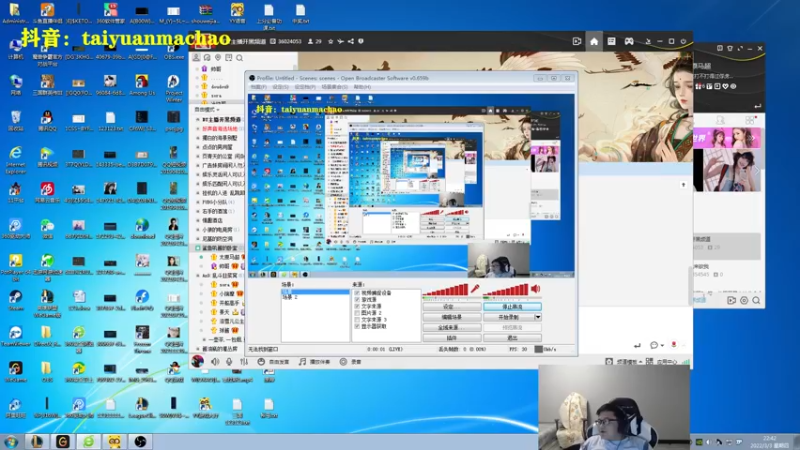Open the 设定(S) menu in OBS
The height and width of the screenshot is (450, 800).
(280, 87)
